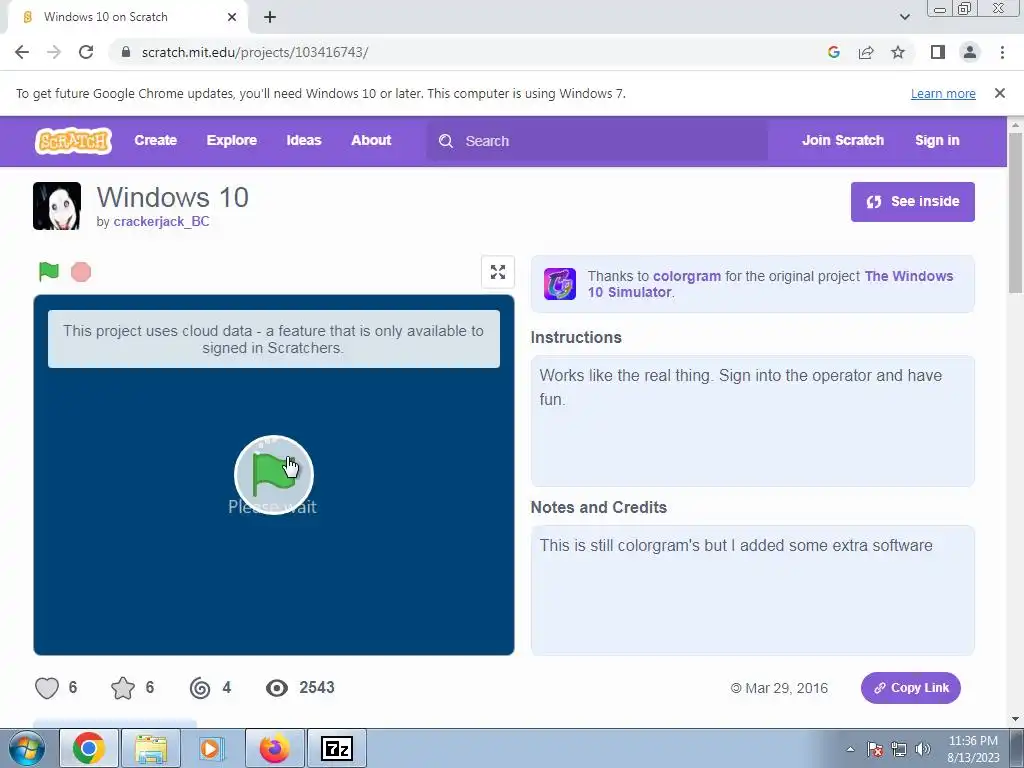The width and height of the screenshot is (1024, 768).
Task: Favorite this project with star icon
Action: point(123,688)
